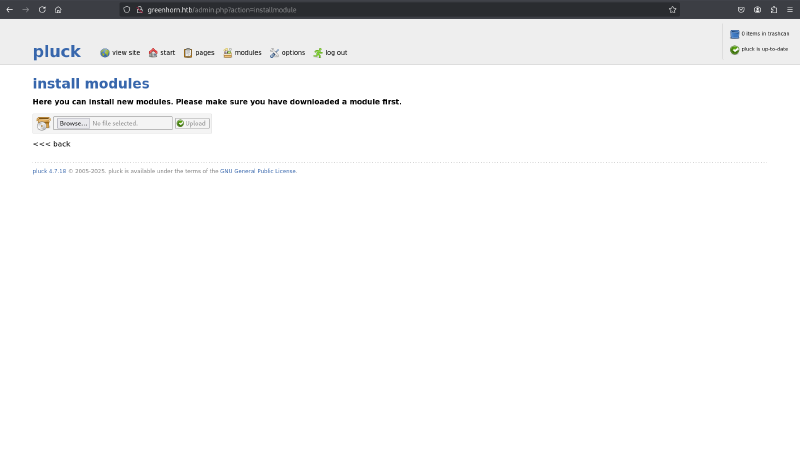800x451 pixels.
Task: Click the view site globe icon
Action: pos(105,53)
